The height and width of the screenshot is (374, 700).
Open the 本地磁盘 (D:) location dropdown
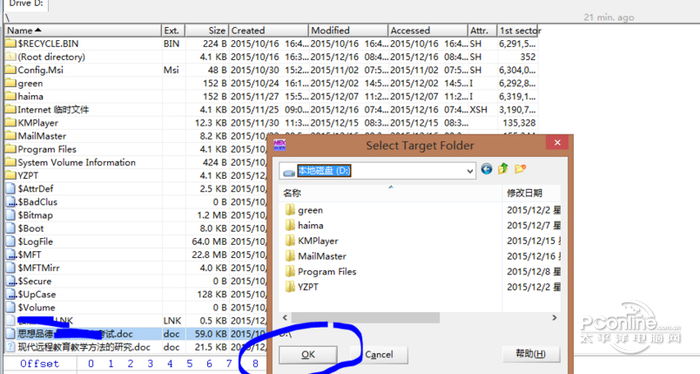pos(470,171)
